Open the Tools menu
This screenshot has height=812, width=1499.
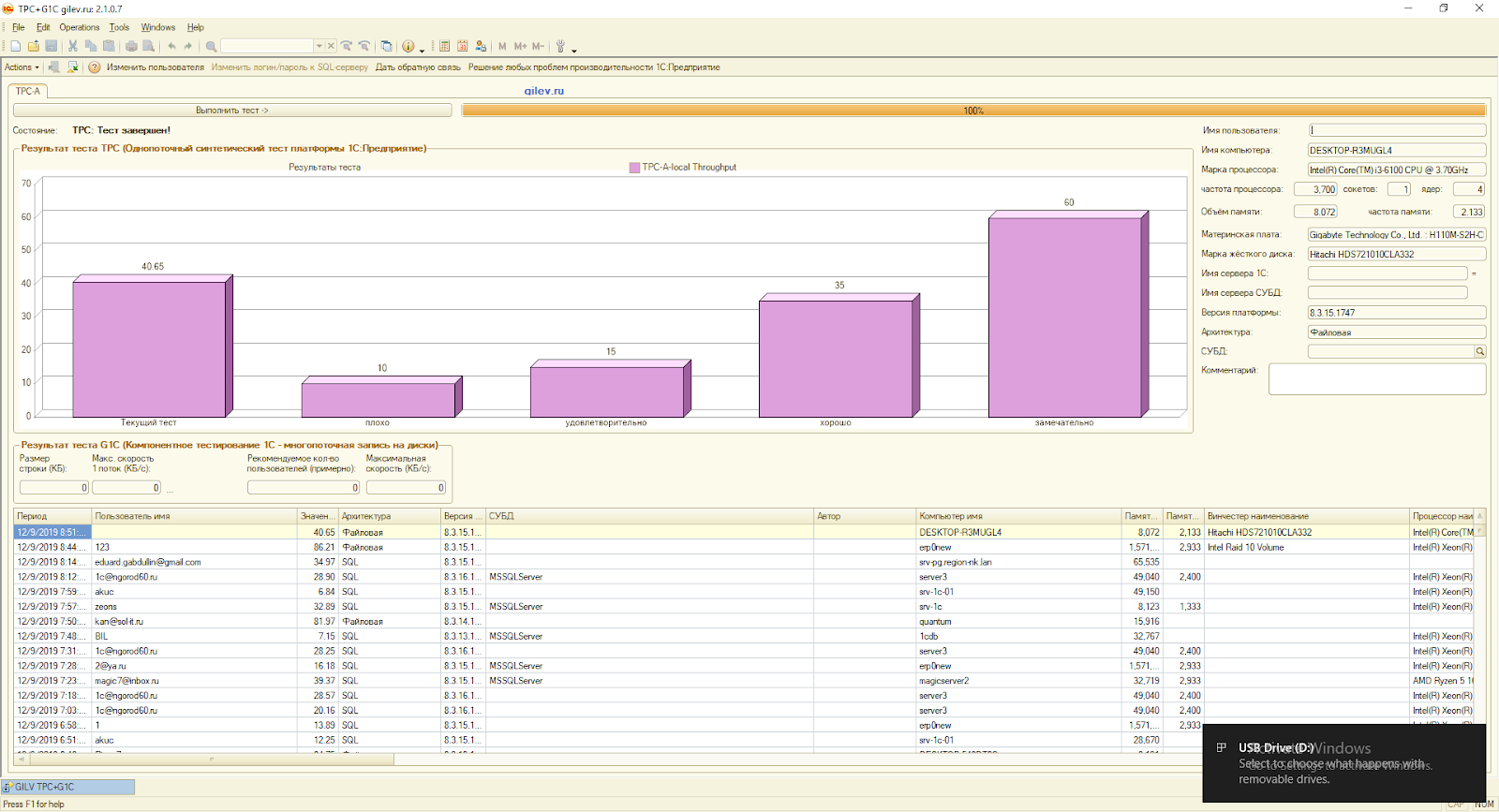coord(119,27)
